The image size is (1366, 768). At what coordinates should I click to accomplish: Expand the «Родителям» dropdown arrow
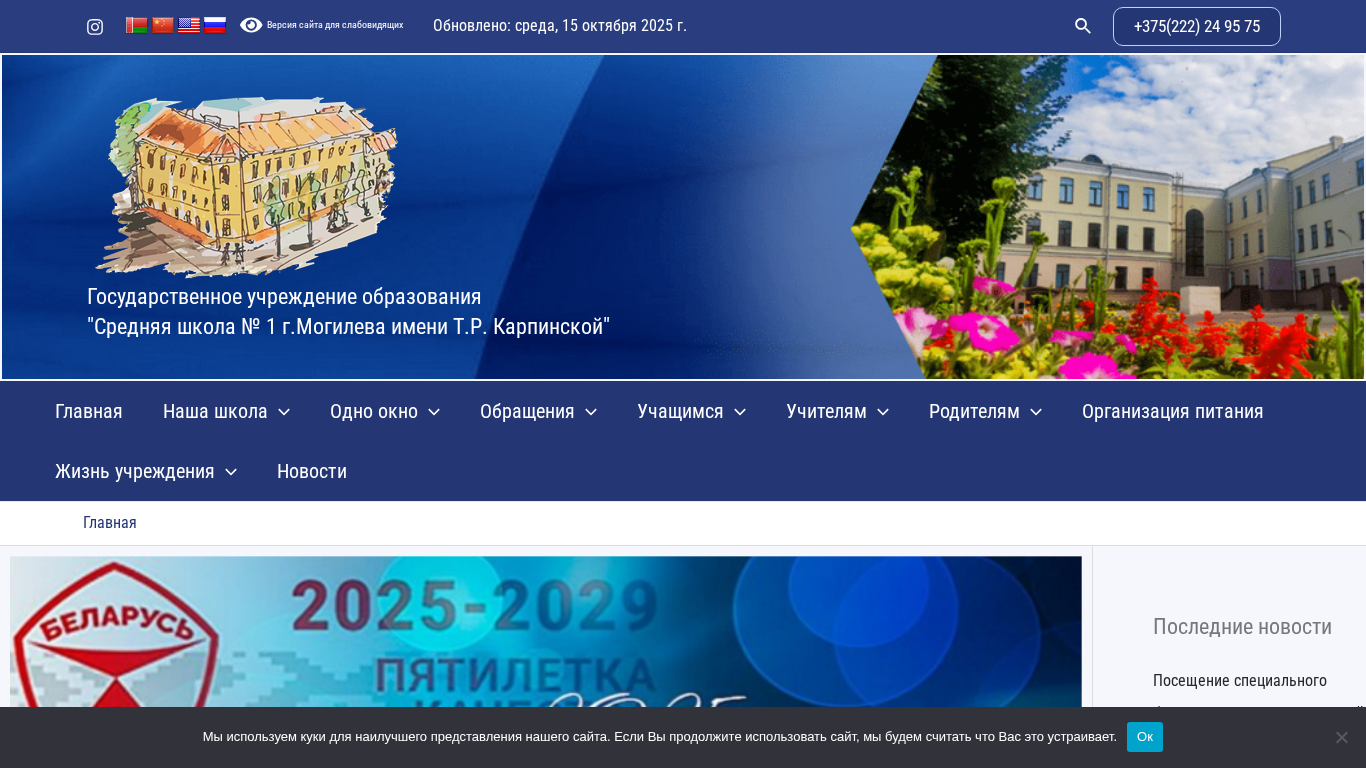point(1036,412)
